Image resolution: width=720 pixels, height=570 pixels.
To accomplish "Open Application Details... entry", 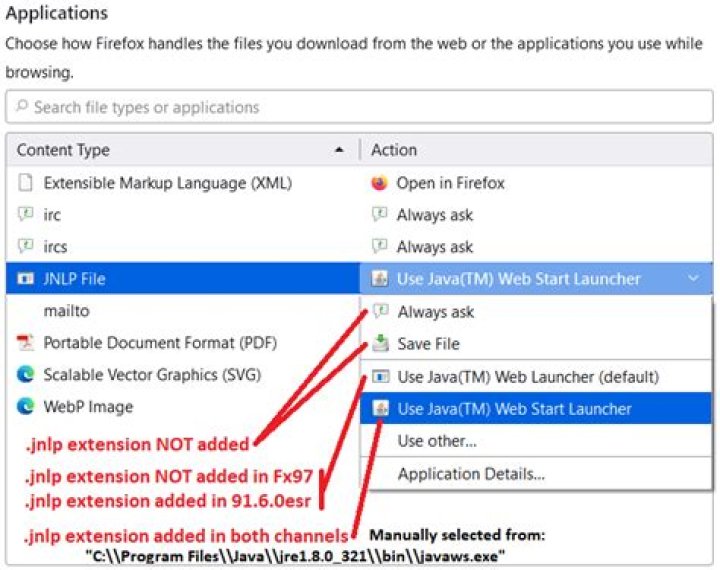I will 471,474.
